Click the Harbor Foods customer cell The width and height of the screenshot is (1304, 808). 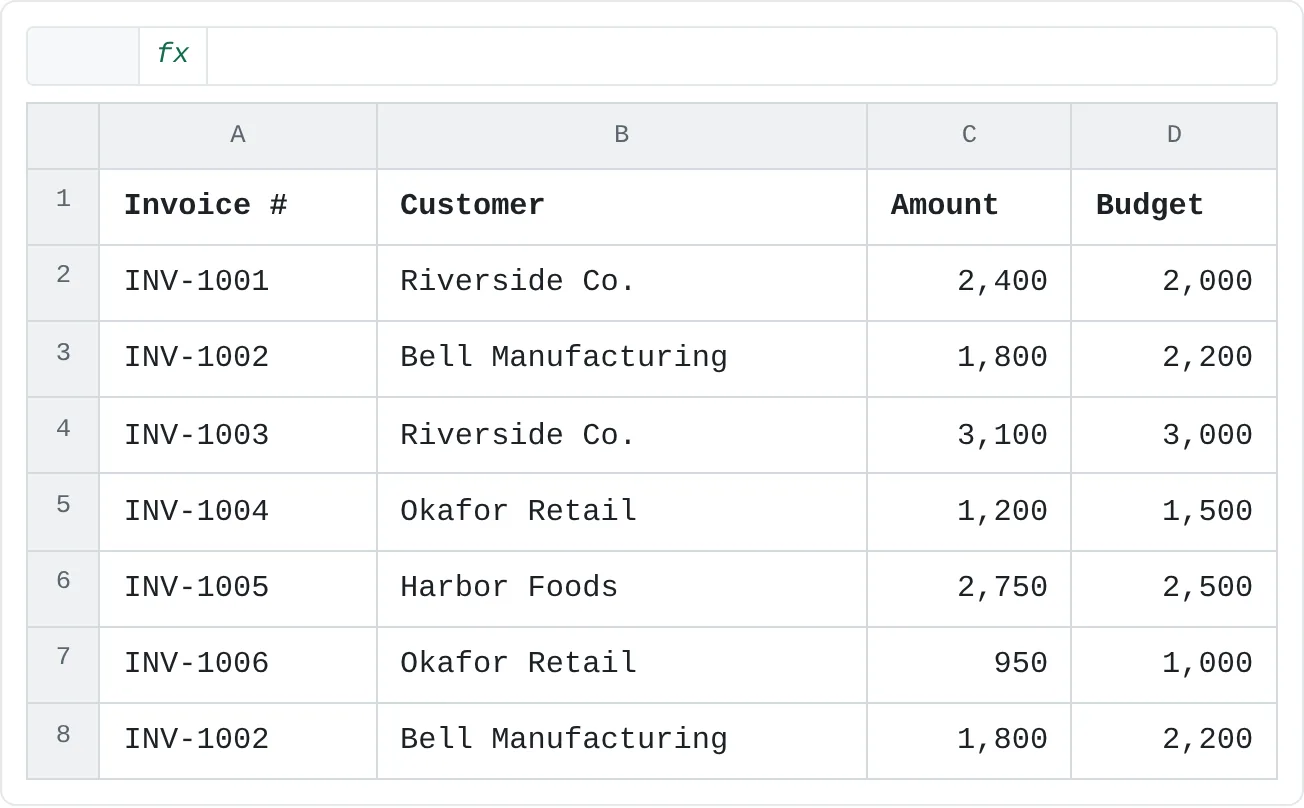tap(622, 589)
